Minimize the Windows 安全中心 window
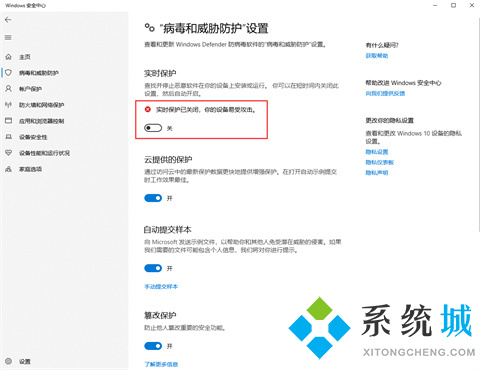 point(435,5)
